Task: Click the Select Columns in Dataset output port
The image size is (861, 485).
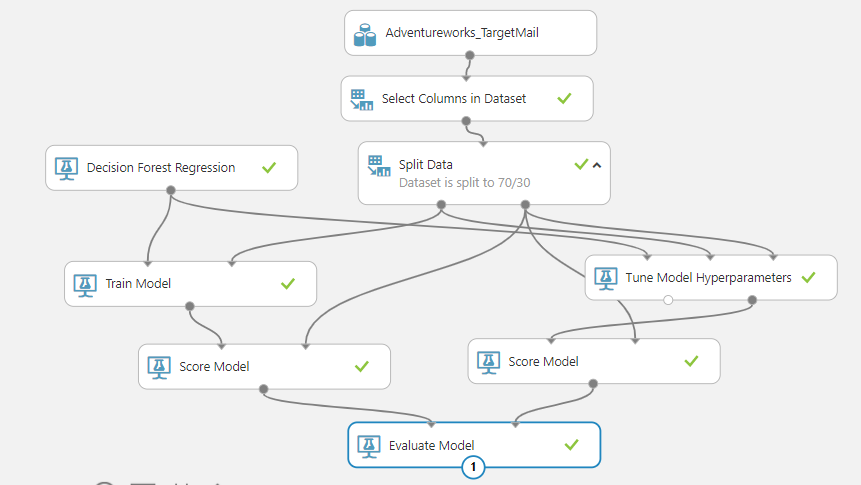Action: point(466,121)
